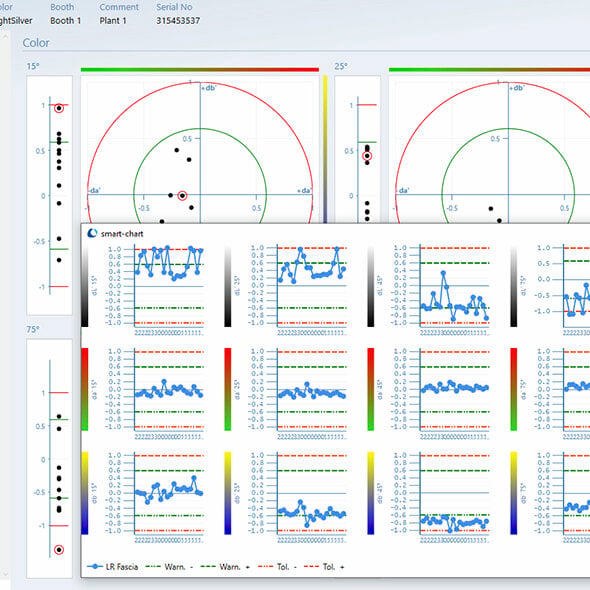Open the da 45° trend chart
The height and width of the screenshot is (590, 590).
pos(454,389)
